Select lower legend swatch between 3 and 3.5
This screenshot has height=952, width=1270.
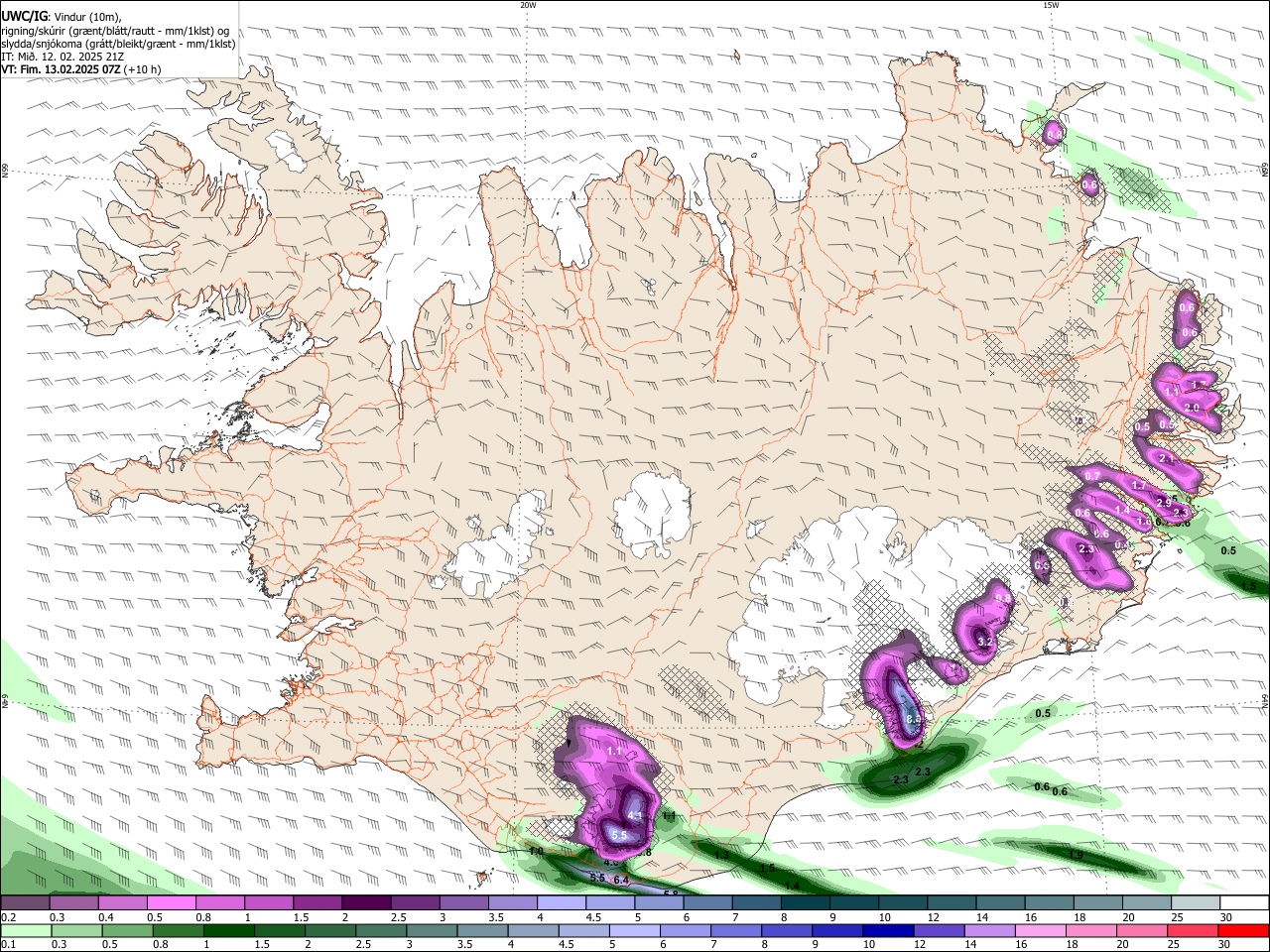[432, 931]
